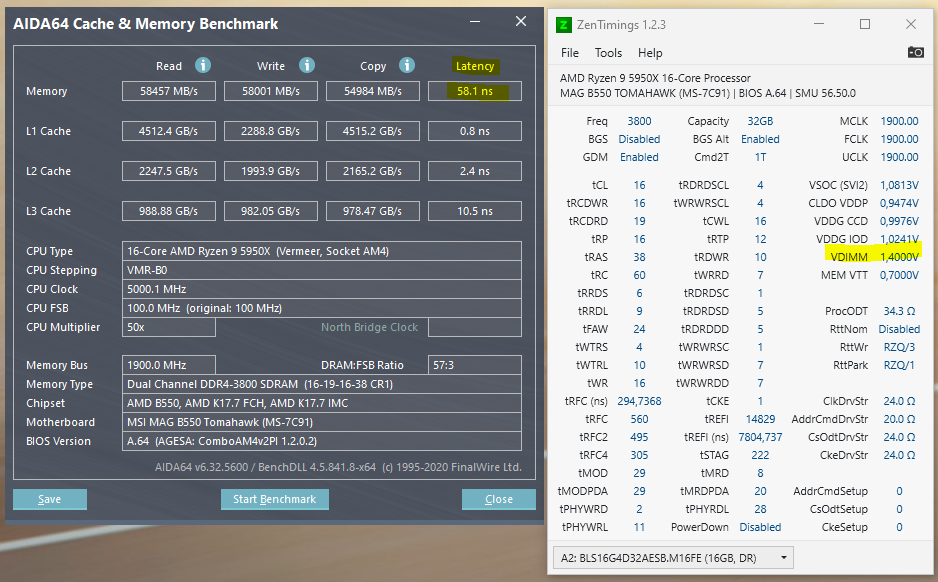Click the tRFC value 560
938x582 pixels.
(639, 419)
